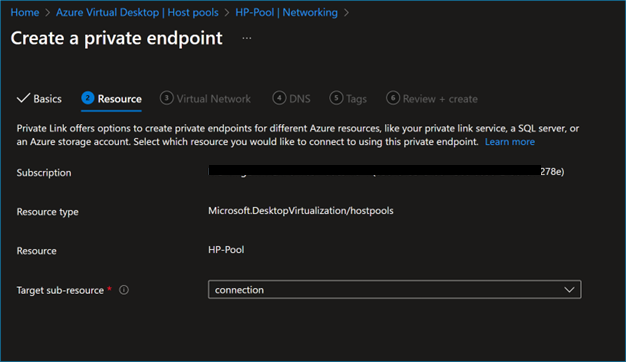Click the Target sub-resource info icon
626x362 pixels.
pyautogui.click(x=124, y=290)
